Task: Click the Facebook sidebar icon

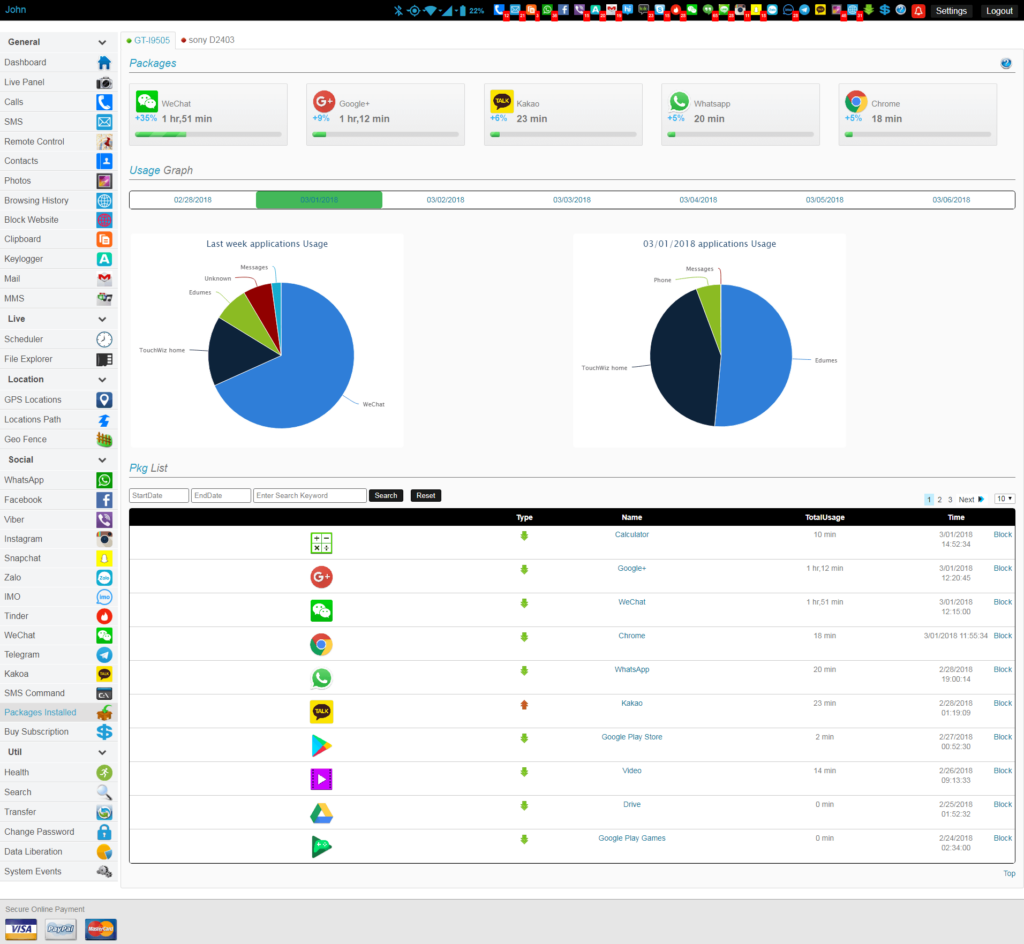Action: tap(104, 499)
